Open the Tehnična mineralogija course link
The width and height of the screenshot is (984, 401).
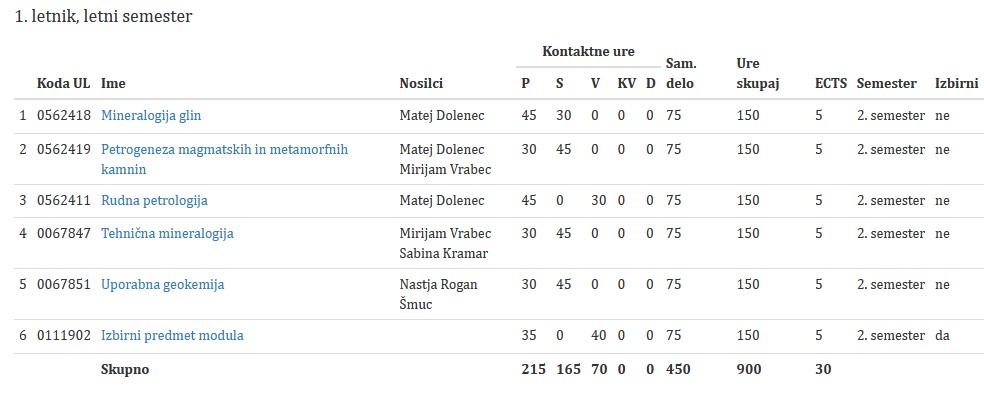point(167,234)
